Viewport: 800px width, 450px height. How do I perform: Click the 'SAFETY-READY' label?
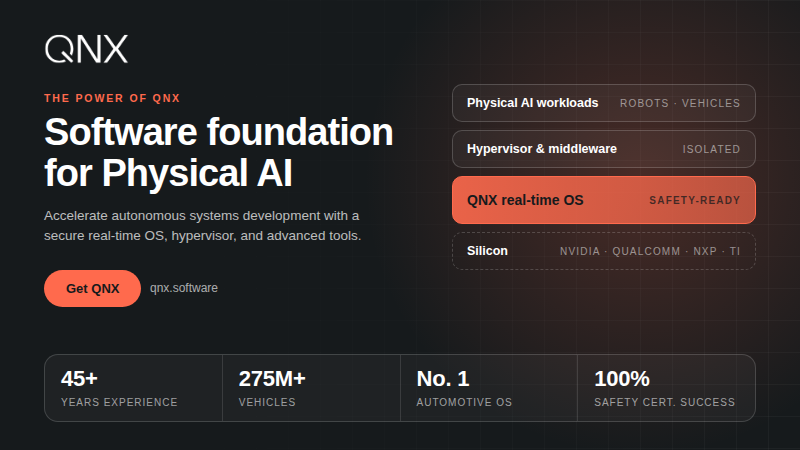(695, 201)
